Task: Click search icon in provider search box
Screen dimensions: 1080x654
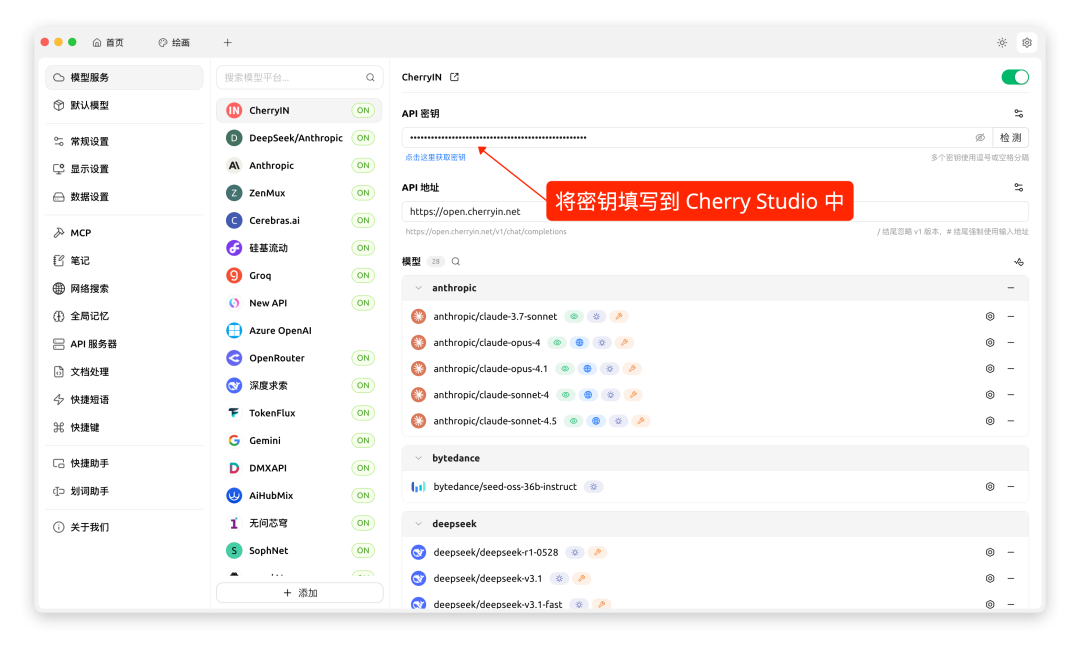Action: tap(370, 78)
